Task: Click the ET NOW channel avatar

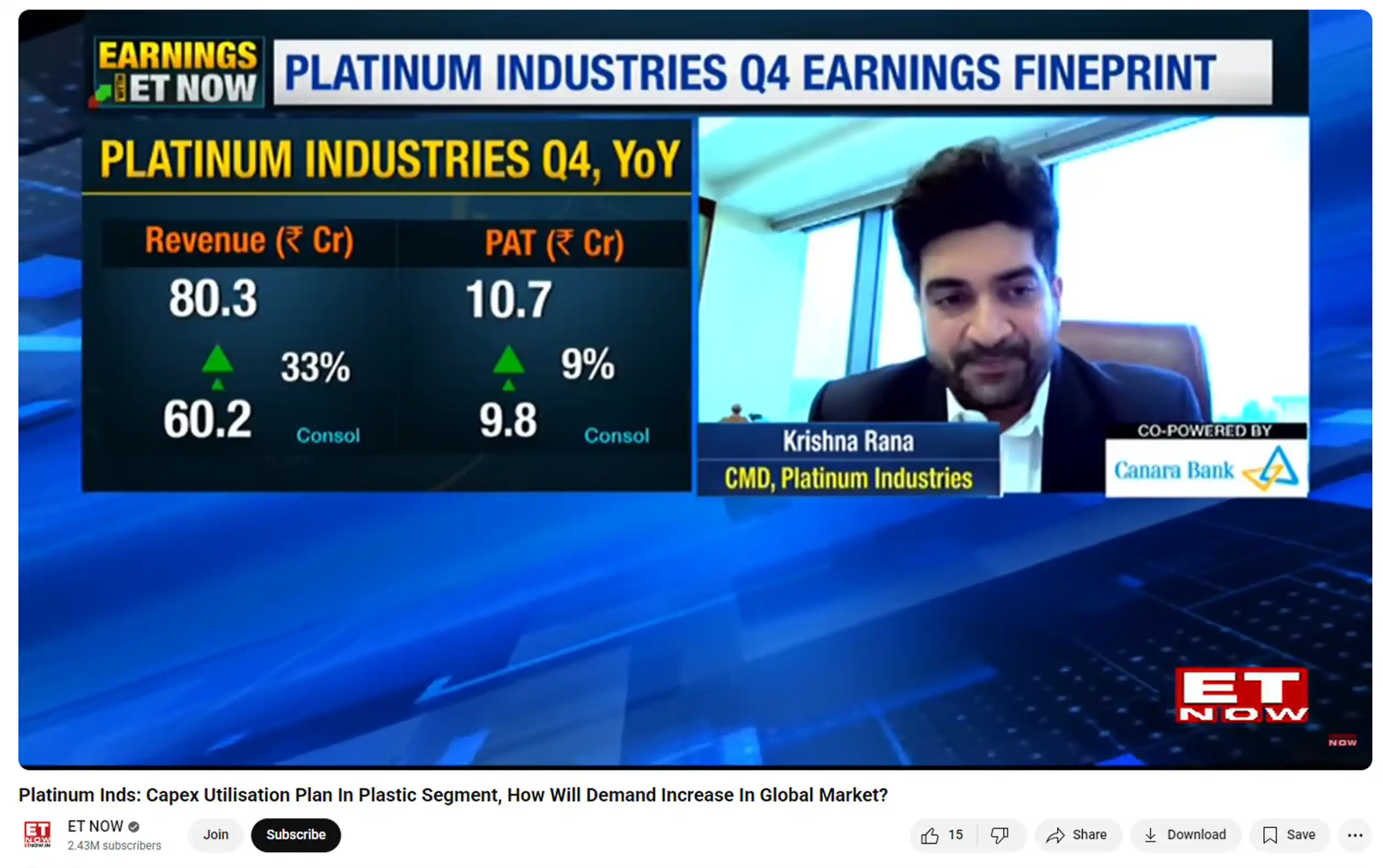Action: coord(37,834)
